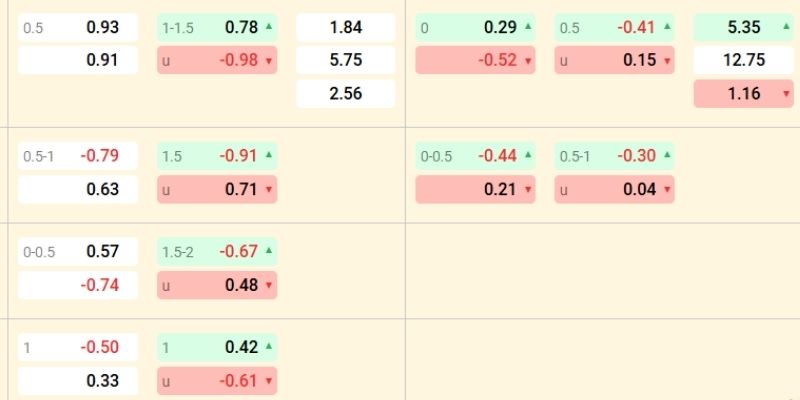This screenshot has height=400, width=800.
Task: Click the up arrow next to -0.67
Action: coord(267,251)
